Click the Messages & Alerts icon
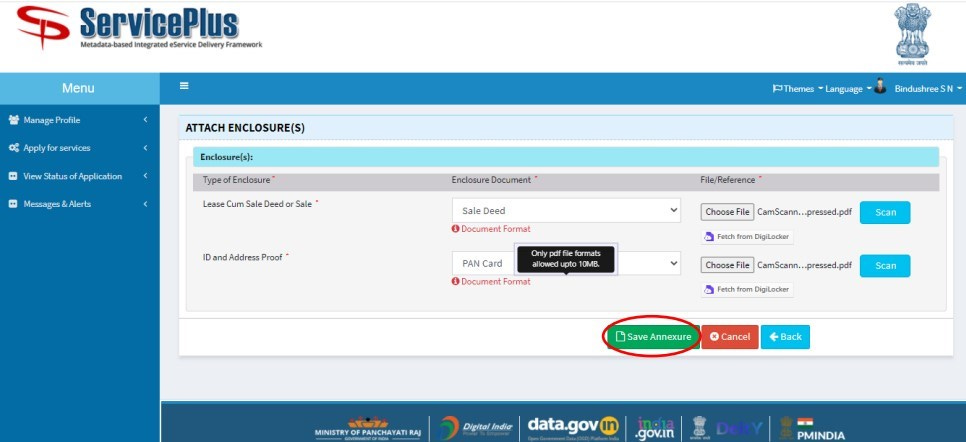The height and width of the screenshot is (442, 966). (13, 204)
